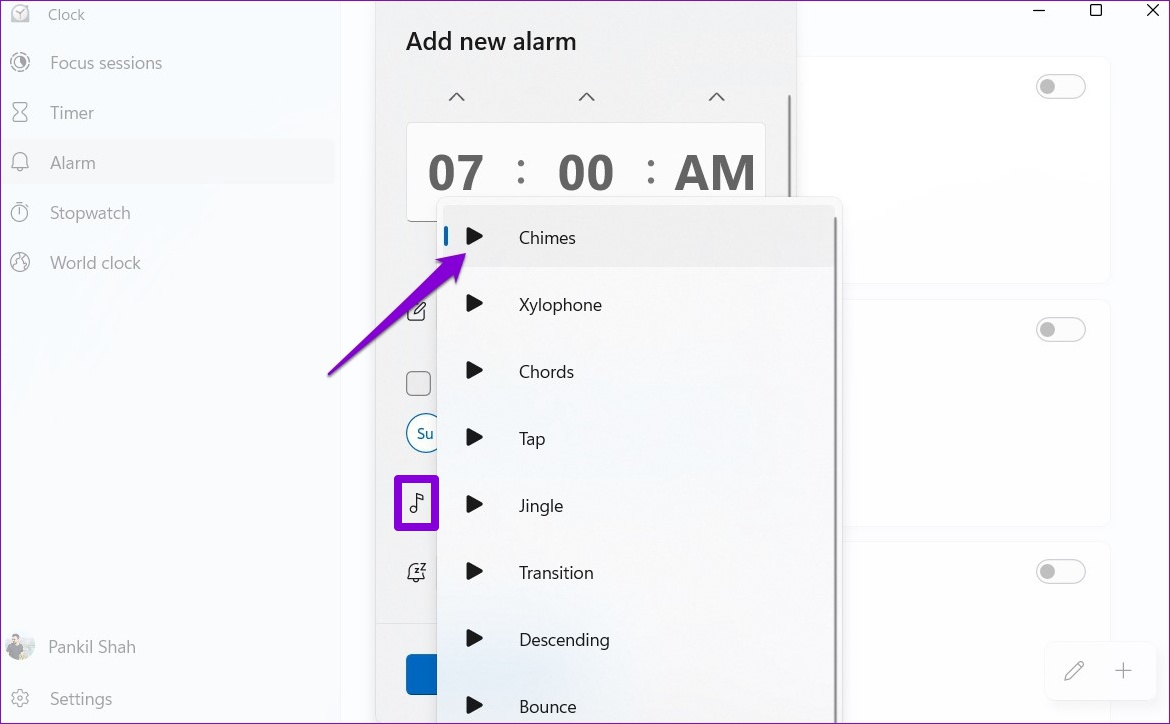Choose Descending alarm sound
Image resolution: width=1170 pixels, height=724 pixels.
click(x=564, y=640)
